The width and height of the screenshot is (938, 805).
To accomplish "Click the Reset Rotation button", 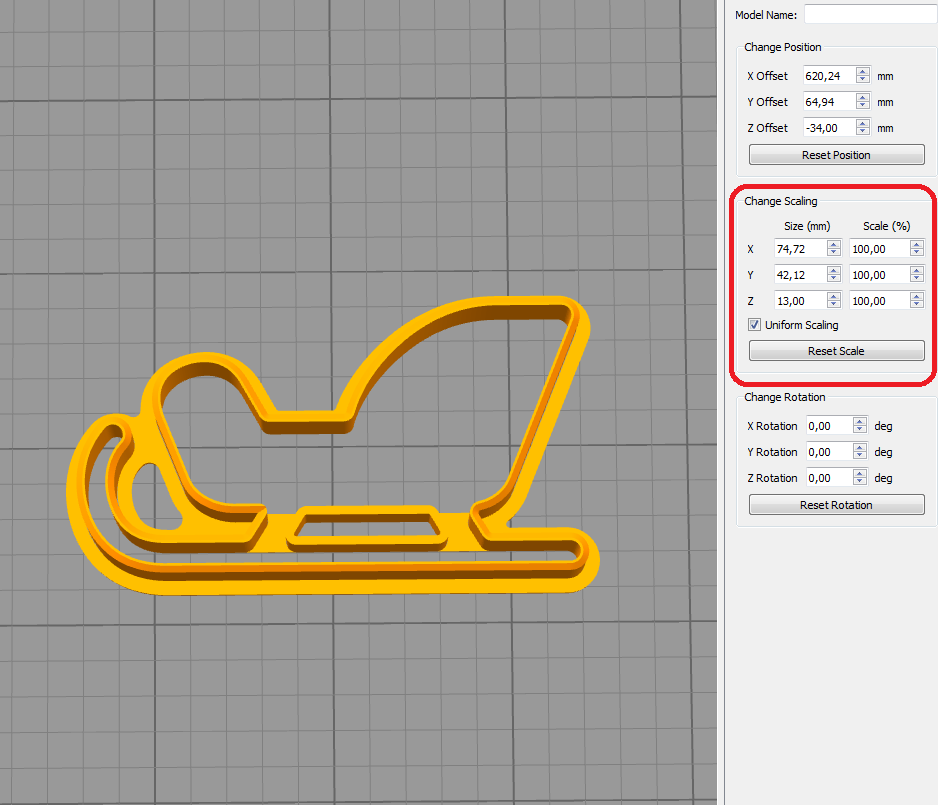I will [836, 504].
